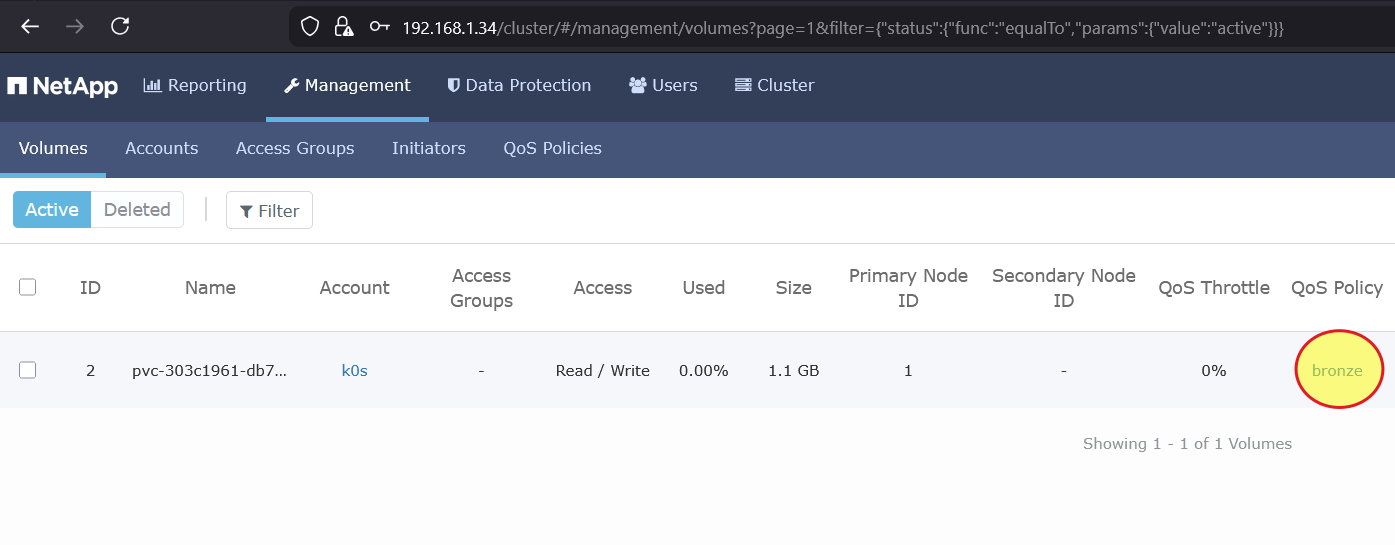
Task: Tick the select-all checkbox in header
Action: point(28,287)
